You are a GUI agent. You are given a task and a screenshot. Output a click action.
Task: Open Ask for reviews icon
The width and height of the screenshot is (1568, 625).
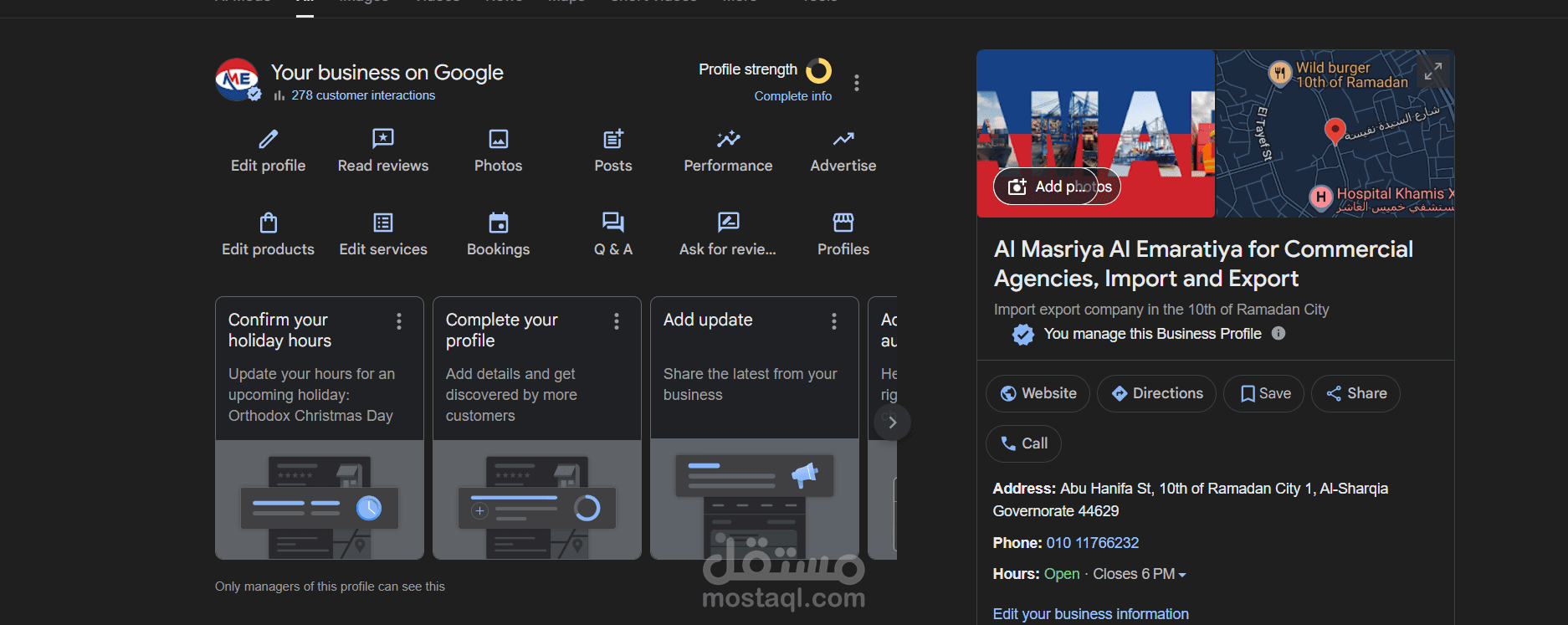[728, 223]
